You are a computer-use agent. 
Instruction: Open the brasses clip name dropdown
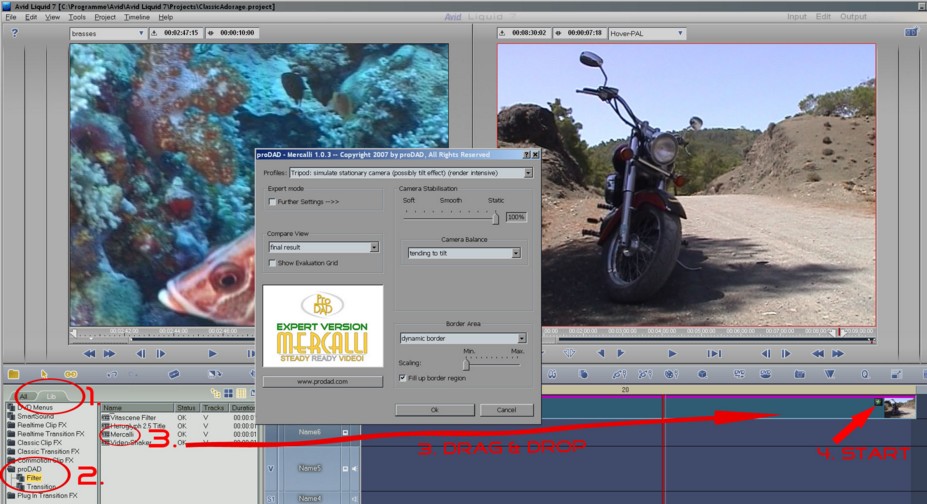pyautogui.click(x=107, y=33)
